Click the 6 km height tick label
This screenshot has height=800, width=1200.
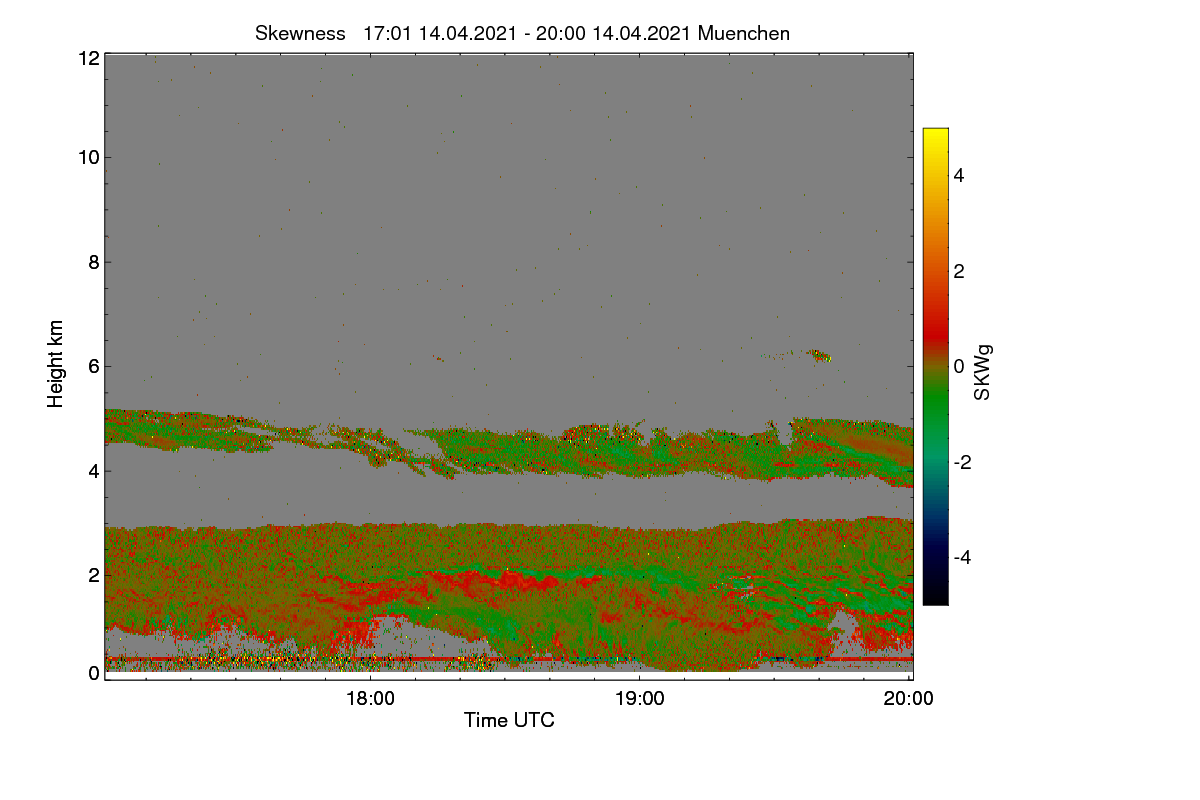pos(93,366)
